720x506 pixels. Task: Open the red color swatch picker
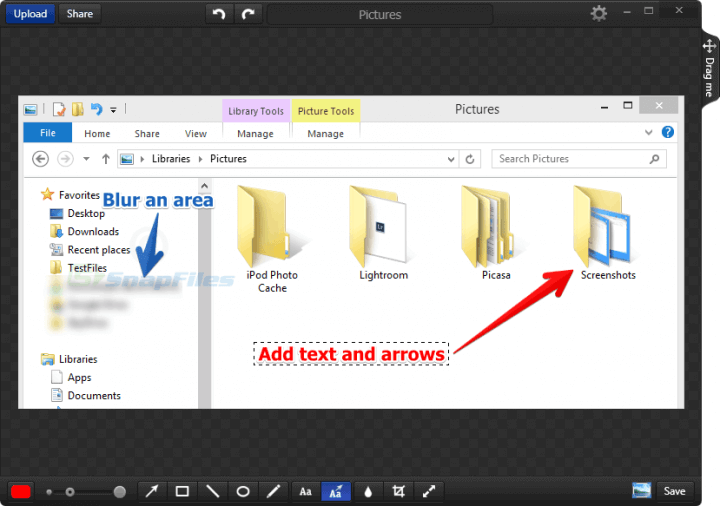click(21, 491)
